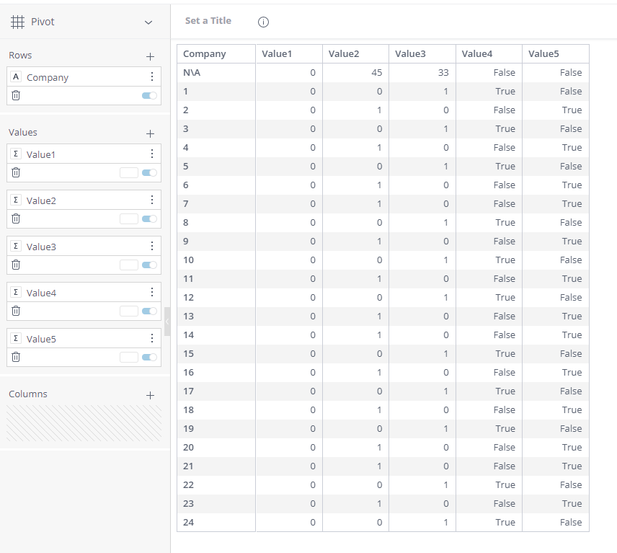617x553 pixels.
Task: Delete the Company row field
Action: click(x=16, y=96)
